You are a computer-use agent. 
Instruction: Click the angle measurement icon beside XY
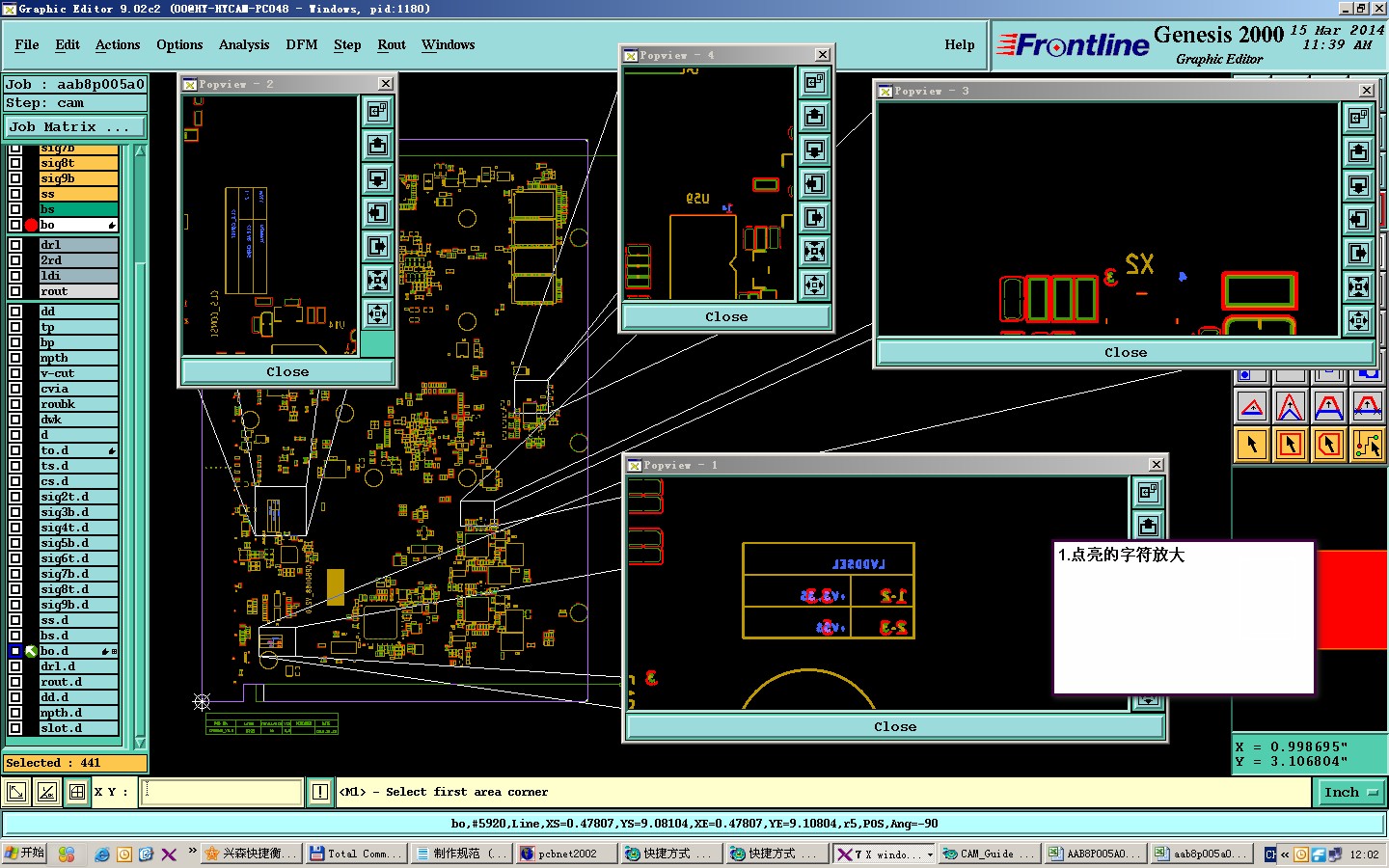point(46,792)
